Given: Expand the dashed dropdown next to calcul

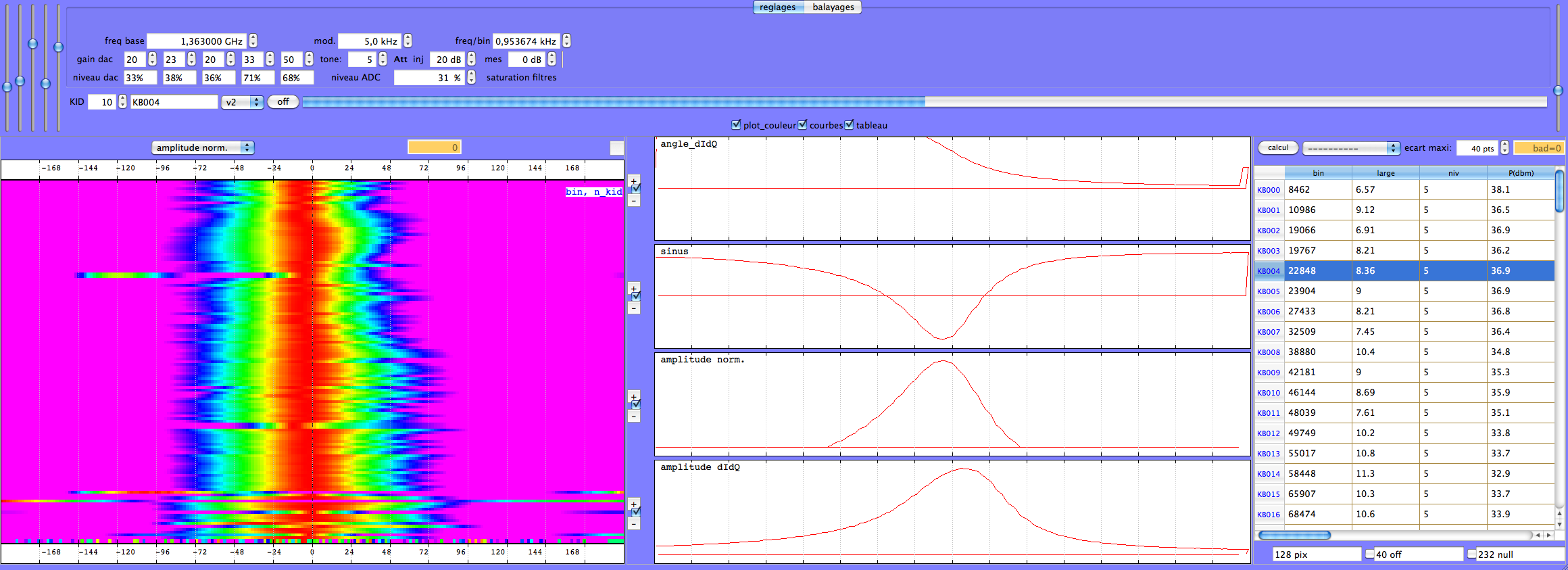Looking at the screenshot, I should pyautogui.click(x=1350, y=148).
